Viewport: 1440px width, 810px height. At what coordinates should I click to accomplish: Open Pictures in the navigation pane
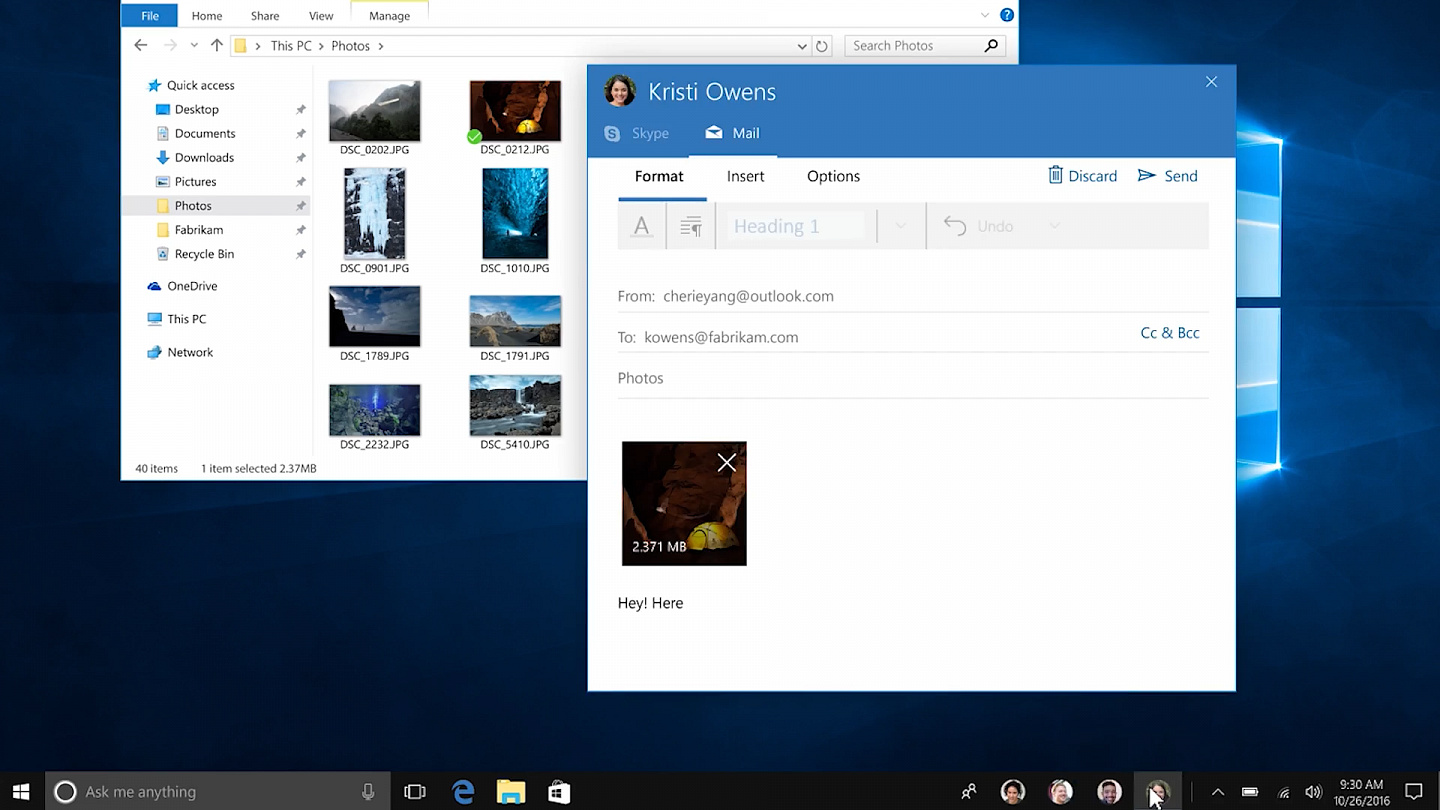point(186,182)
